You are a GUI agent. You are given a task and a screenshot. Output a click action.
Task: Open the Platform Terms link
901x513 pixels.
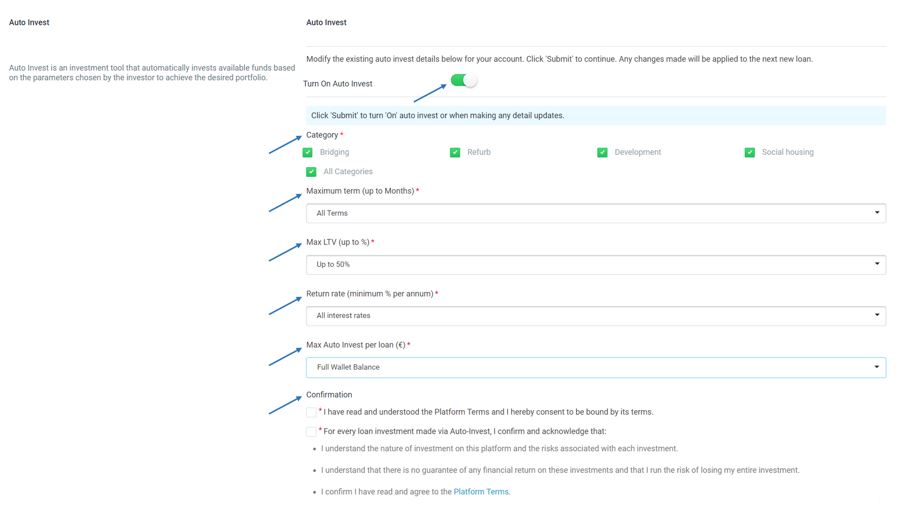(481, 492)
